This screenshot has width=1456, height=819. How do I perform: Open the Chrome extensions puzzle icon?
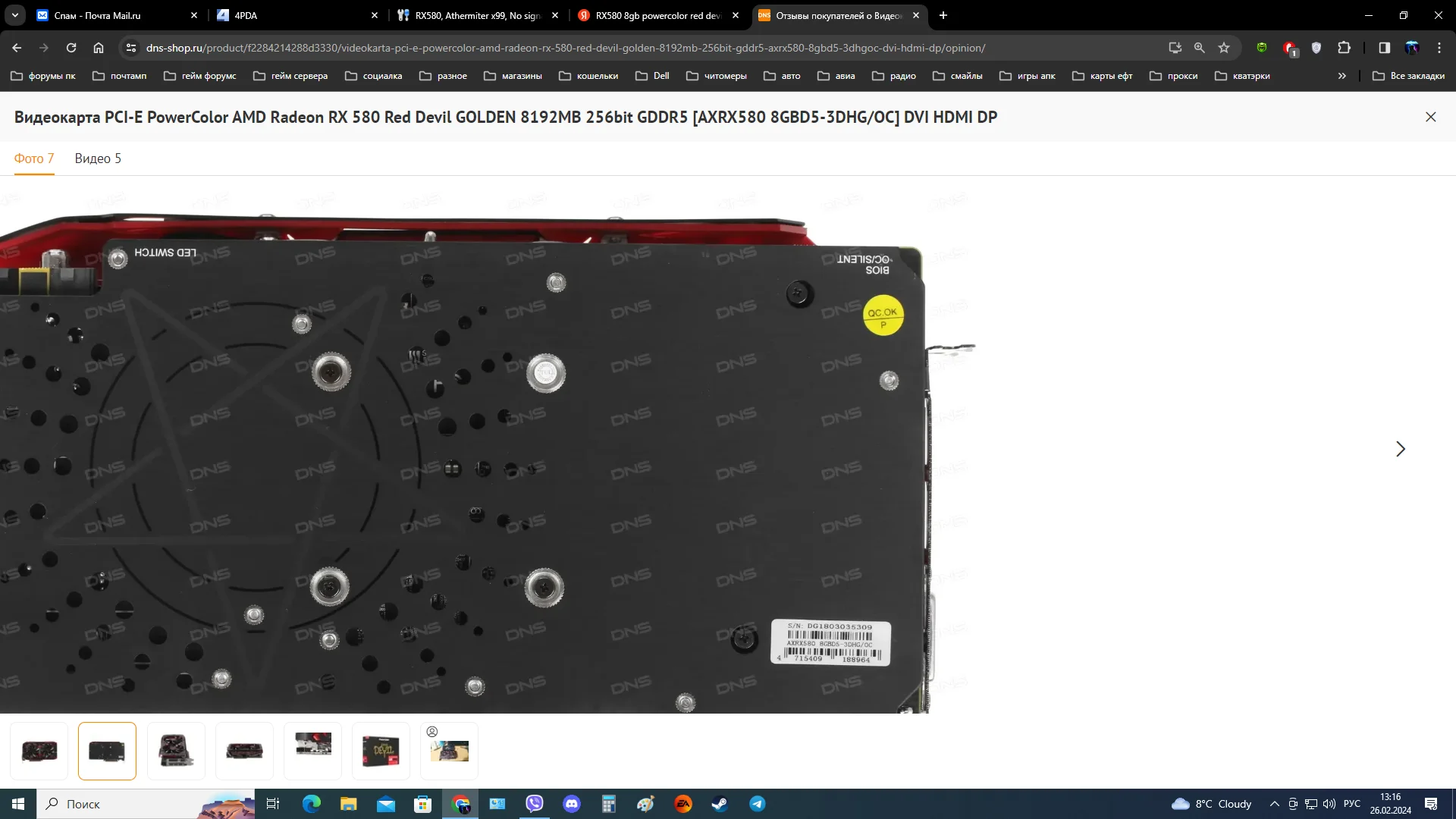pos(1344,48)
